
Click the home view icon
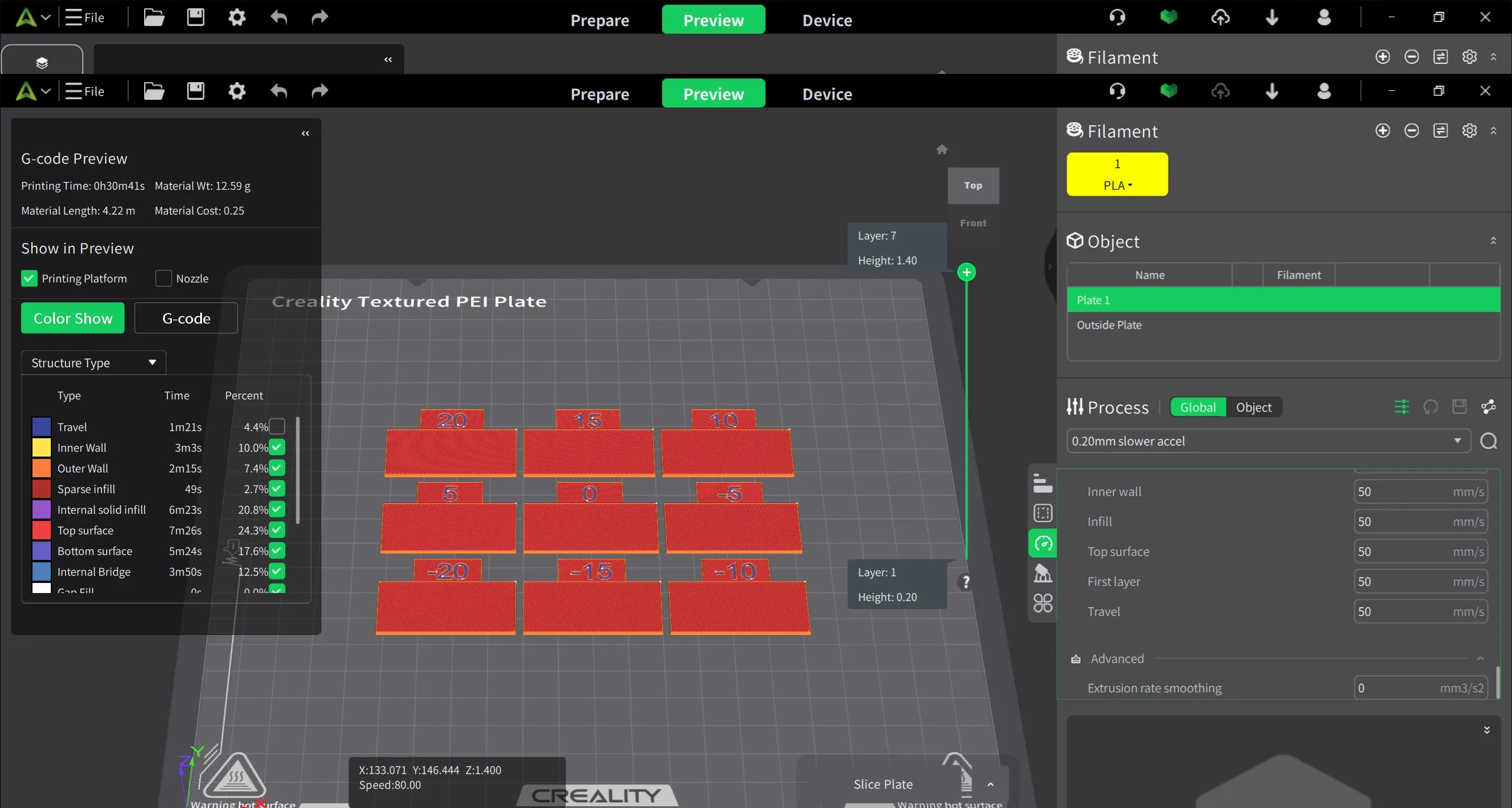click(x=942, y=149)
